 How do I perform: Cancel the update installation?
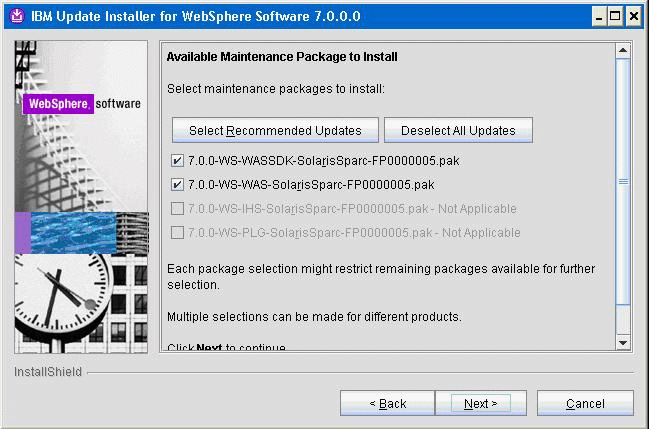(585, 403)
